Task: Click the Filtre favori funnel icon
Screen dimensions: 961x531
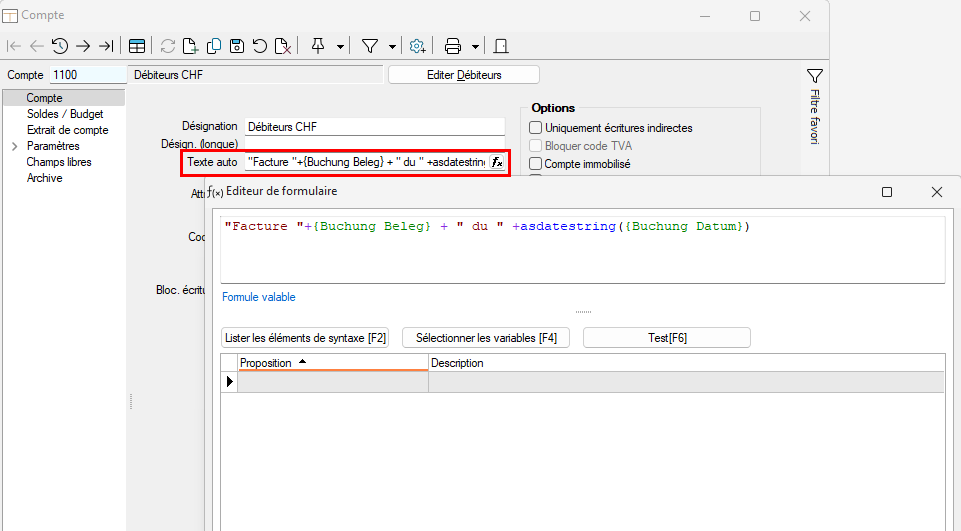Action: [814, 76]
